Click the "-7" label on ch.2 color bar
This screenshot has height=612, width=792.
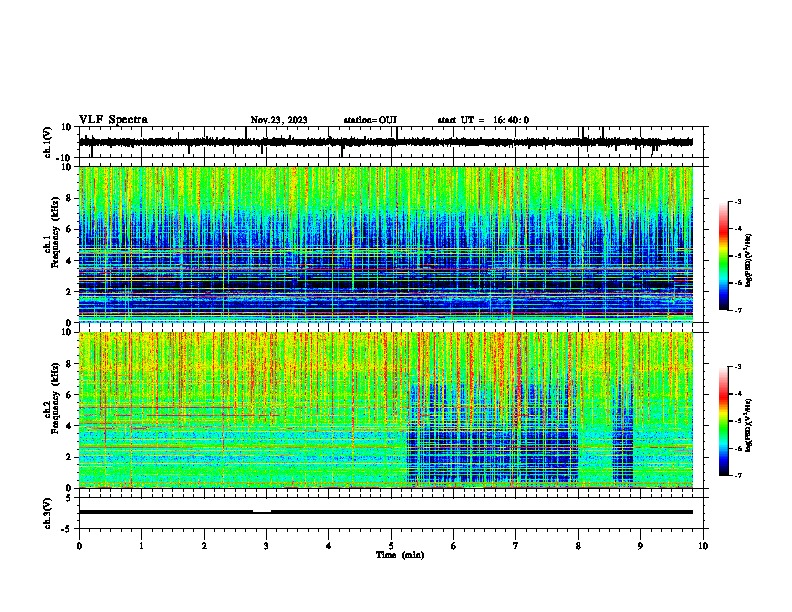(738, 475)
